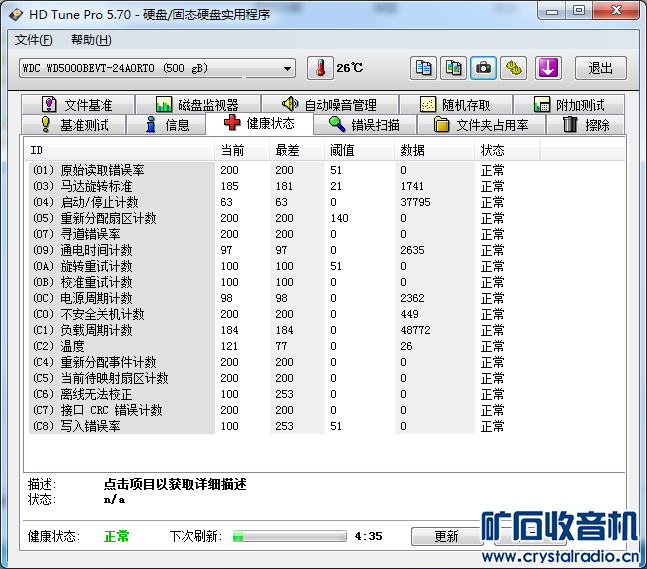The width and height of the screenshot is (647, 569).
Task: Sort by the ID column header
Action: click(119, 150)
